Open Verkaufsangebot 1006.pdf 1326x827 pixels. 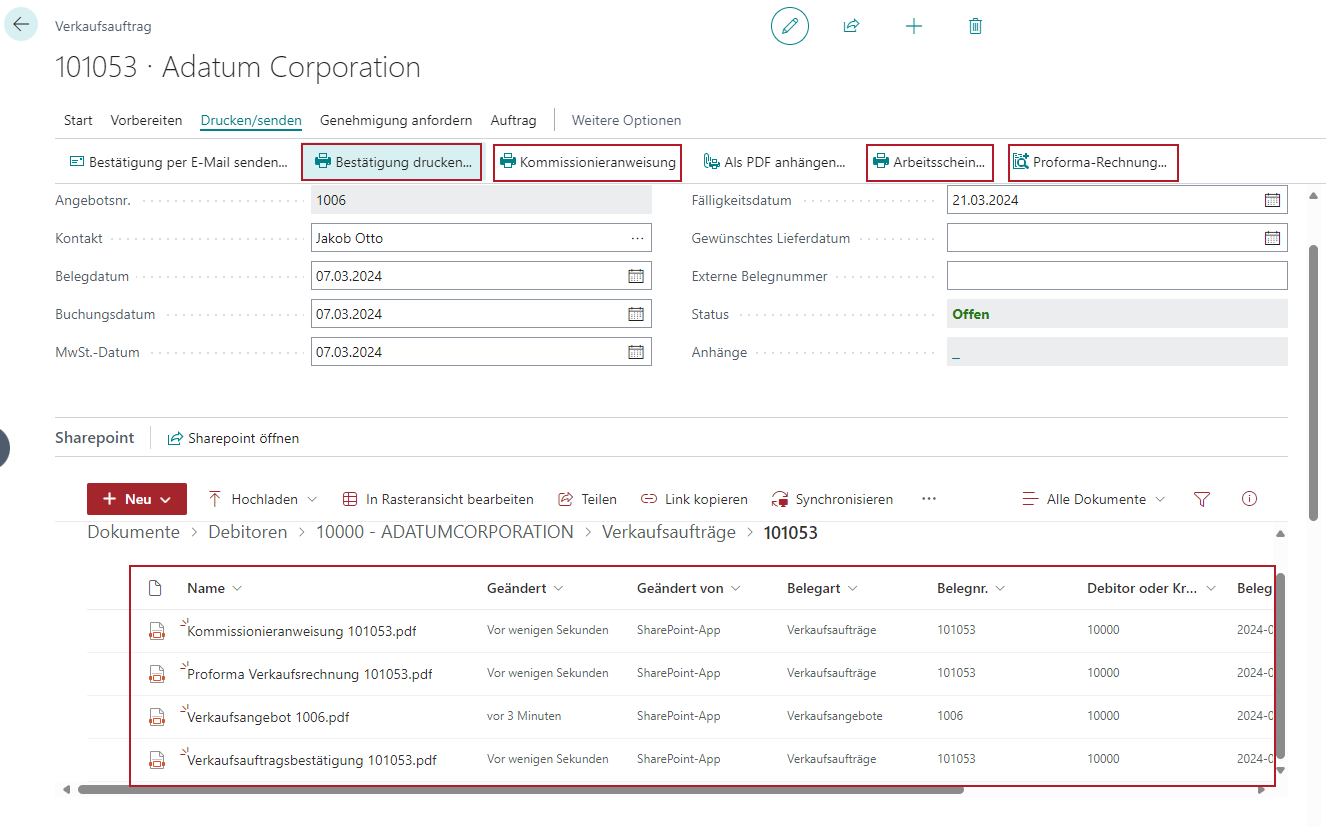pyautogui.click(x=268, y=717)
